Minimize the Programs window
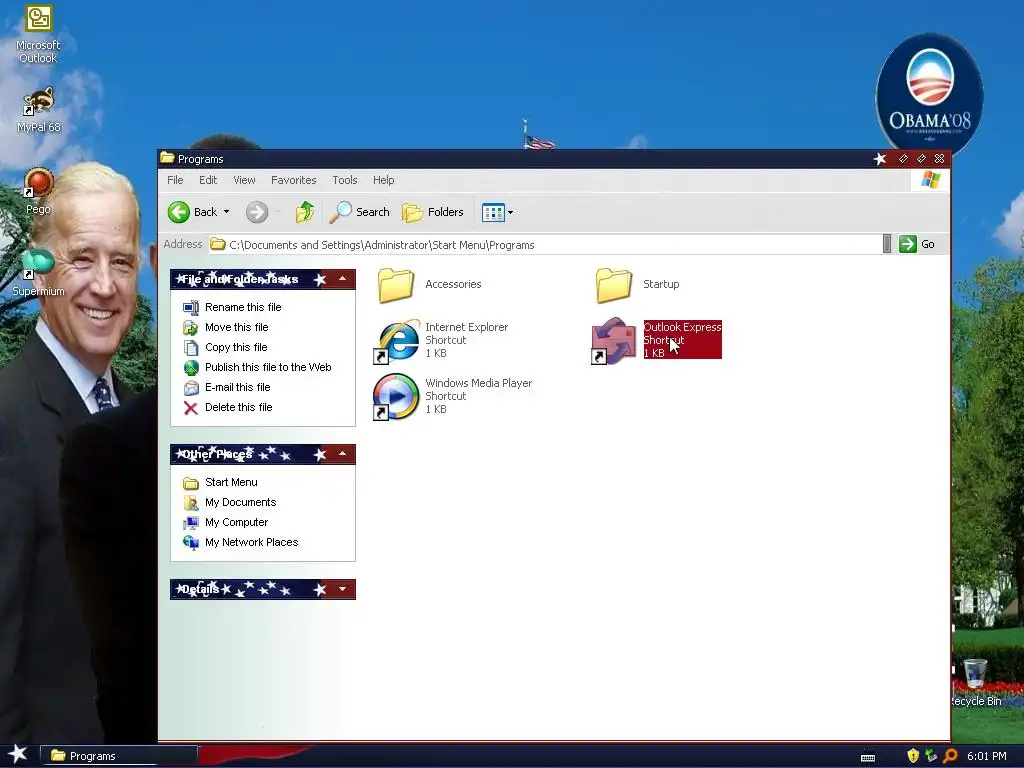1024x768 pixels. pyautogui.click(x=903, y=159)
